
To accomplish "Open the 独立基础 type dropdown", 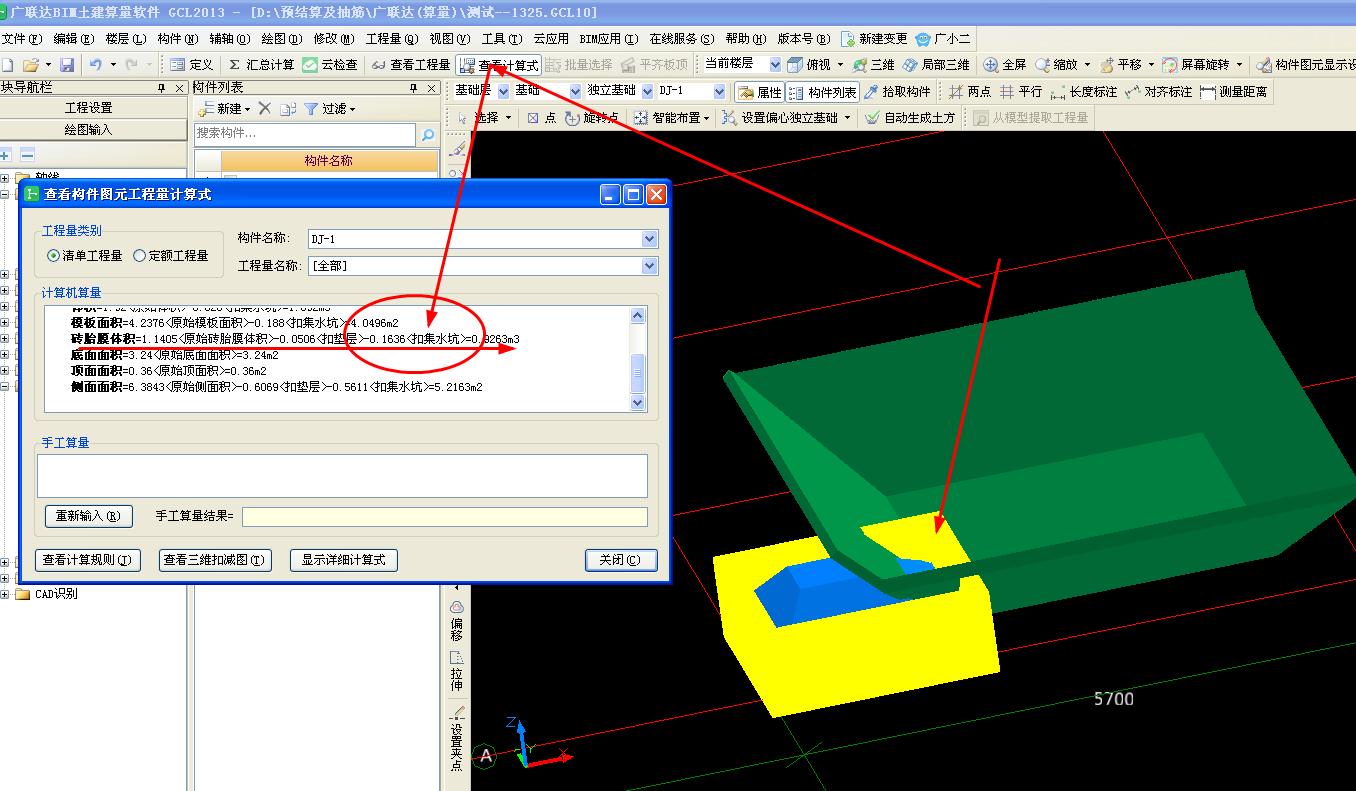I will (x=647, y=91).
